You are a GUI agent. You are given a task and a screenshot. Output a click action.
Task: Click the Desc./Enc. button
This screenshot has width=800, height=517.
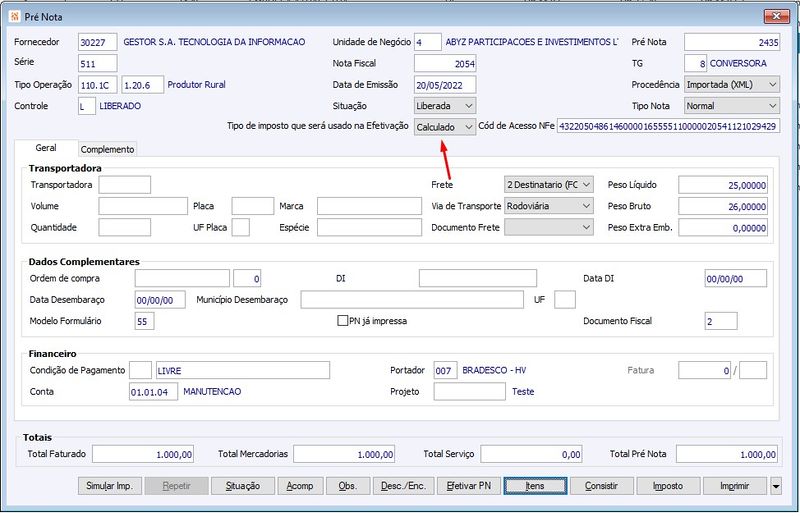pos(403,486)
